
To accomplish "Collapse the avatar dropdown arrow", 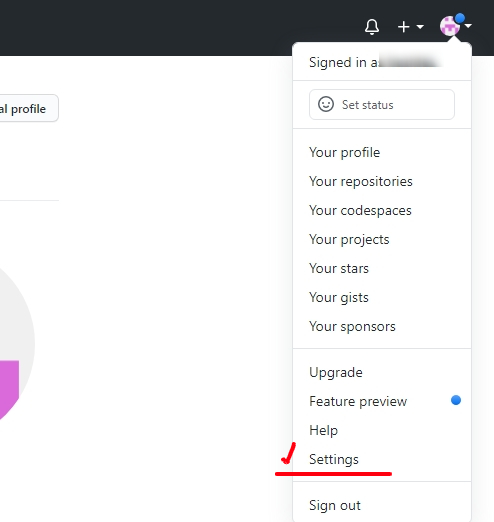I will tap(468, 26).
